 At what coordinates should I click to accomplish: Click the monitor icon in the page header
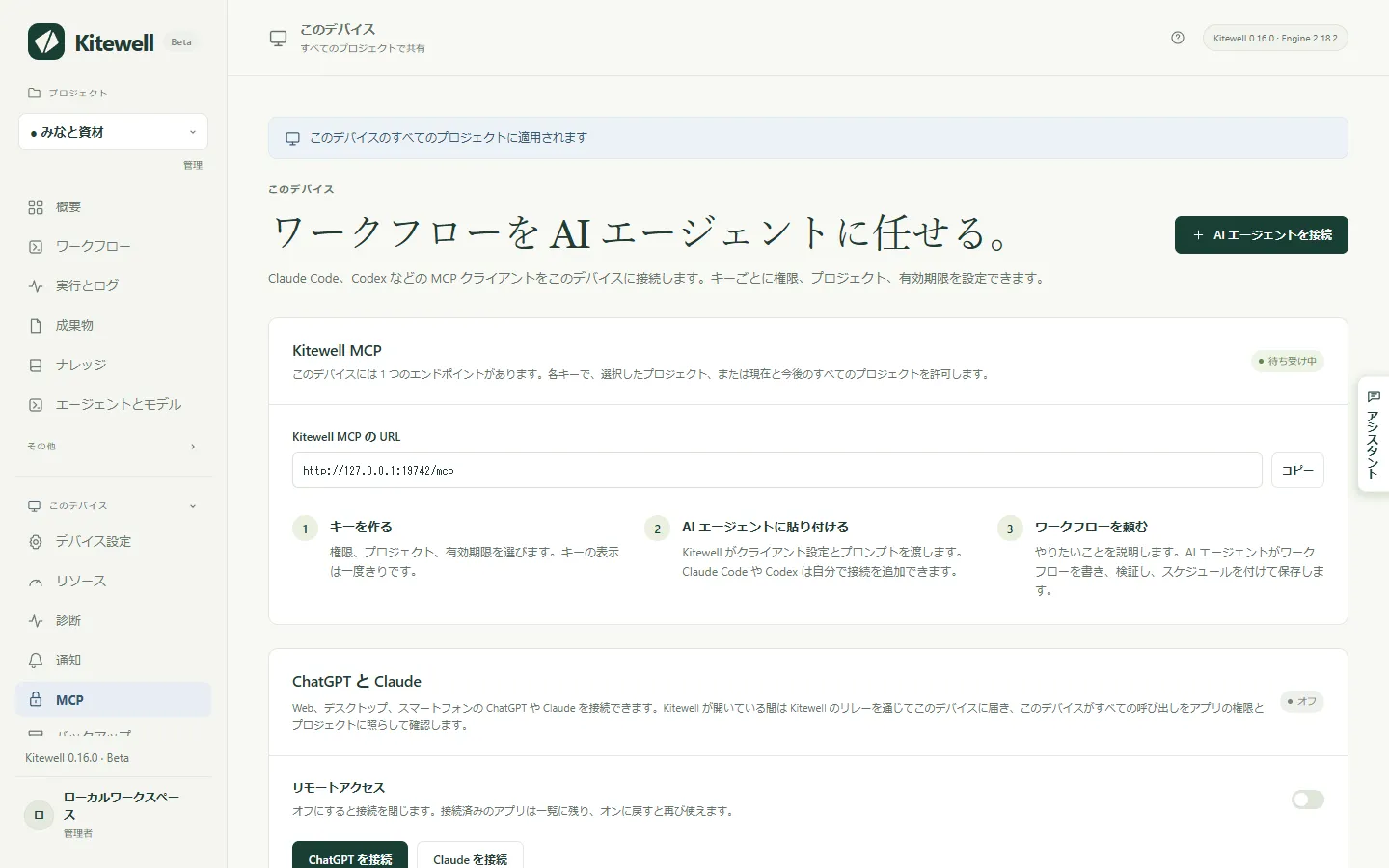(x=278, y=39)
